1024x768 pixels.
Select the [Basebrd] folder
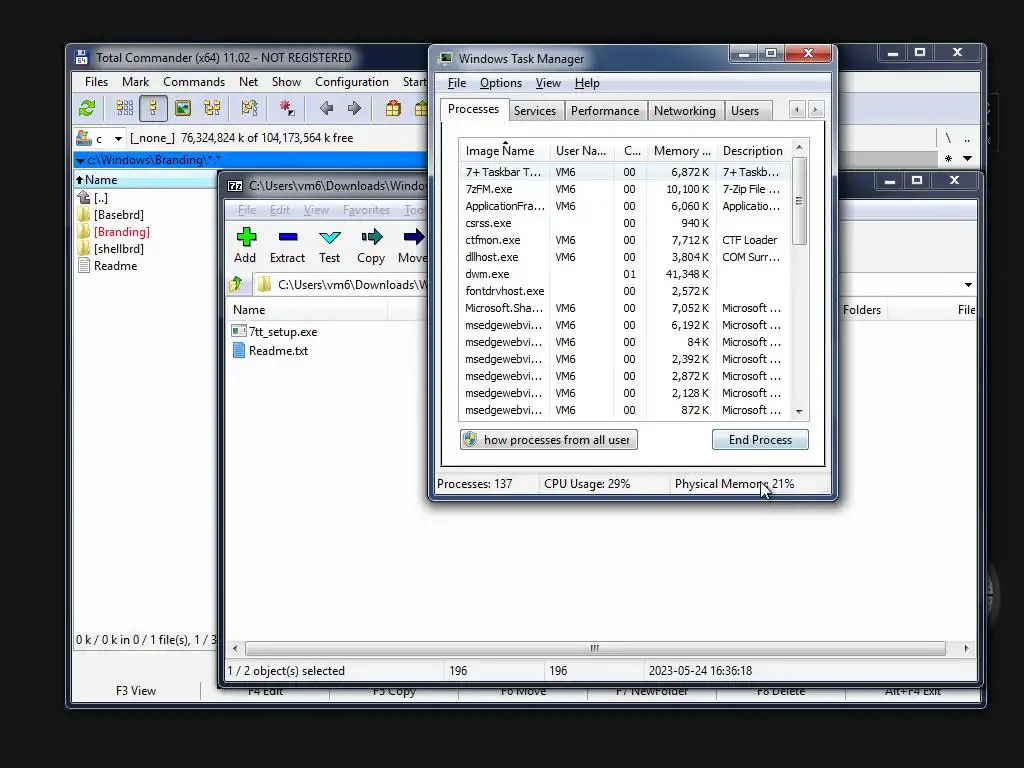pyautogui.click(x=118, y=215)
